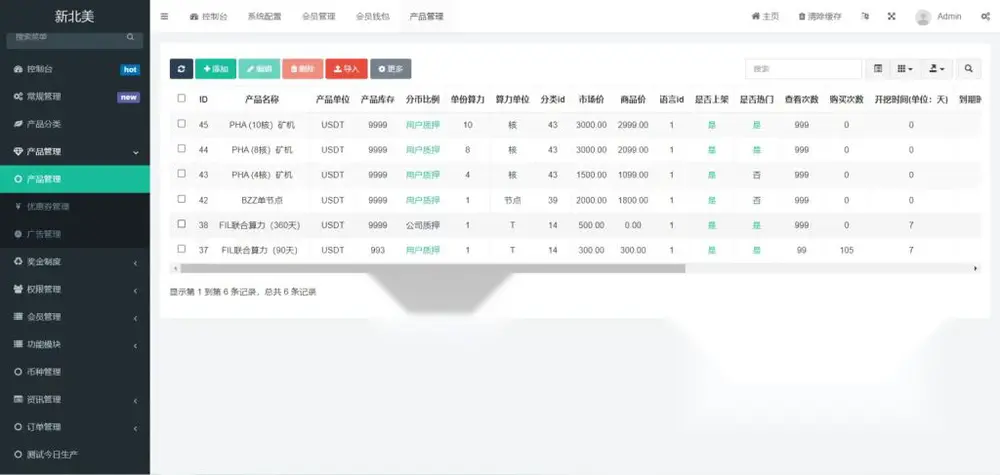
Task: Expand the 资讯管理 sidebar menu
Action: click(75, 400)
